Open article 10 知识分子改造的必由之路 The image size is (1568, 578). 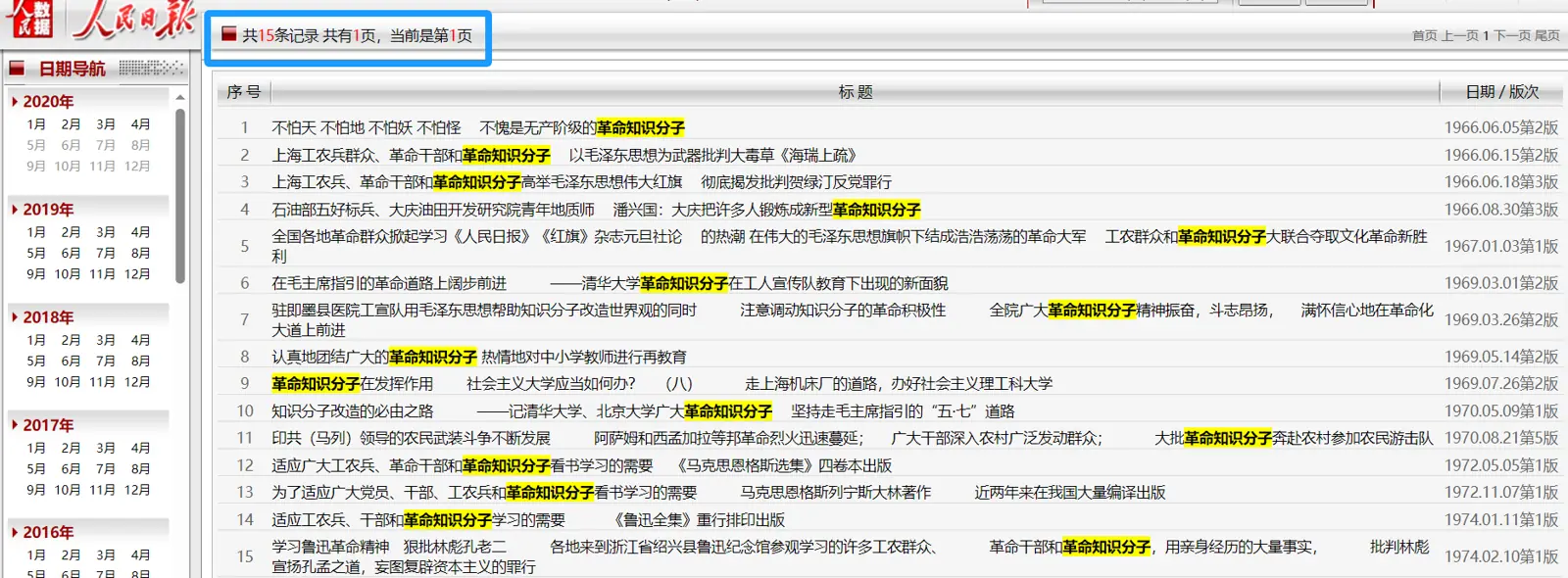pyautogui.click(x=643, y=410)
